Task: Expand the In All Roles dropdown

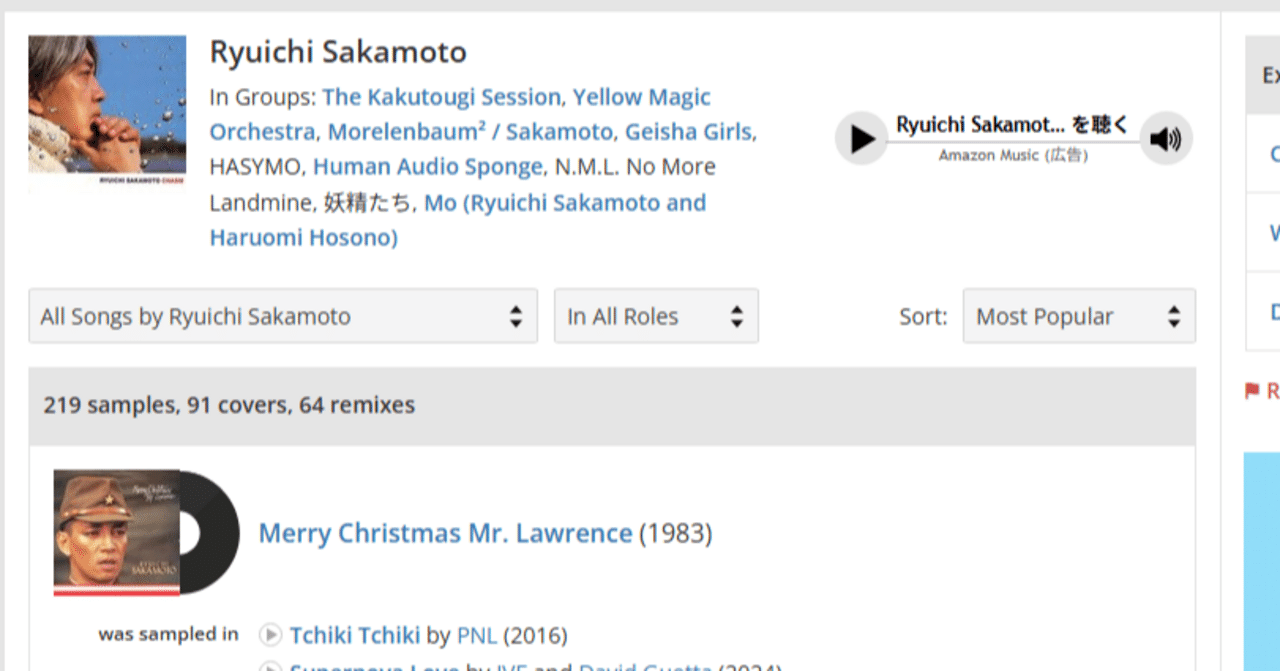Action: point(656,316)
